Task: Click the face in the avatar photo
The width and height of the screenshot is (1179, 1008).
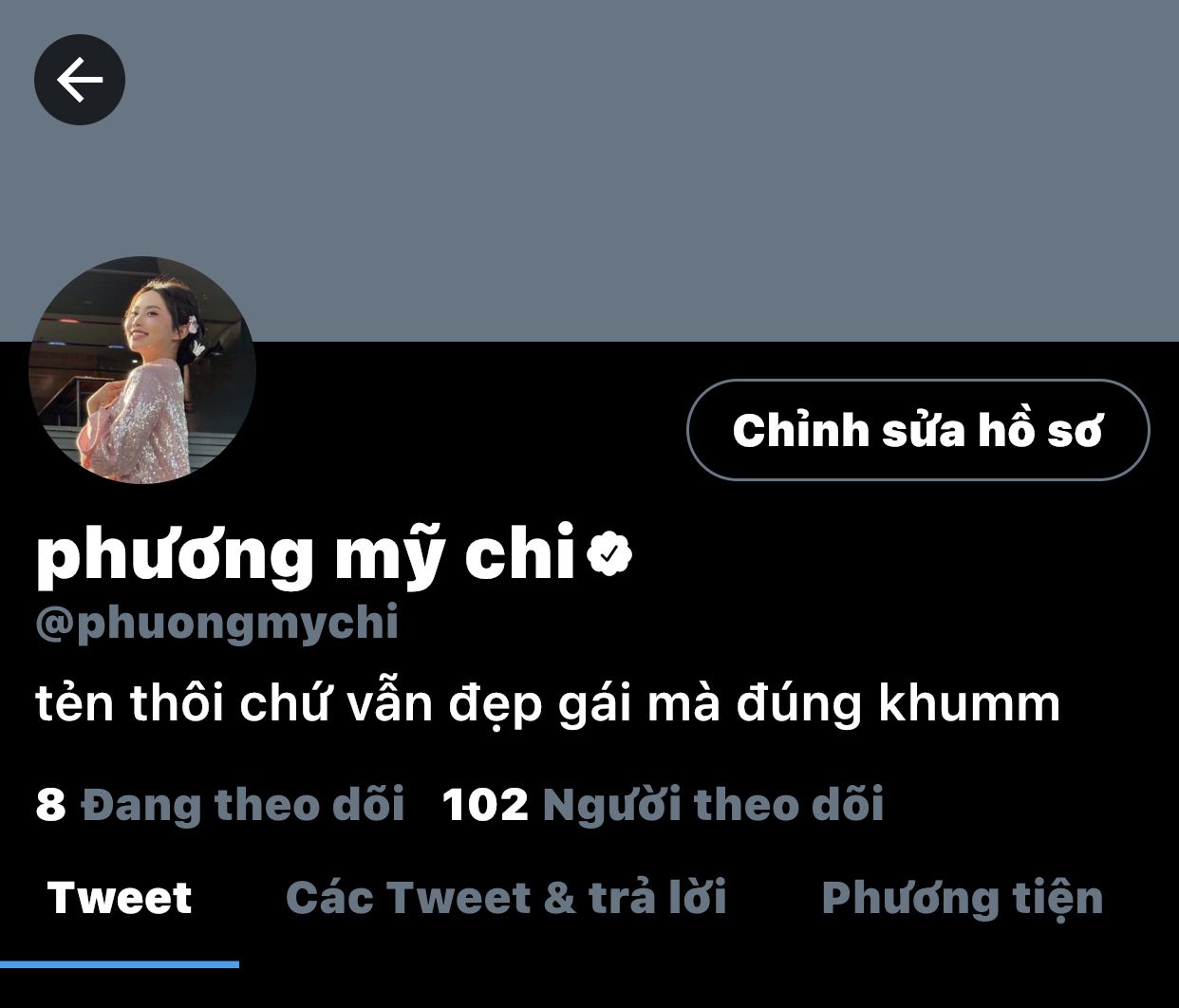Action: (x=151, y=322)
